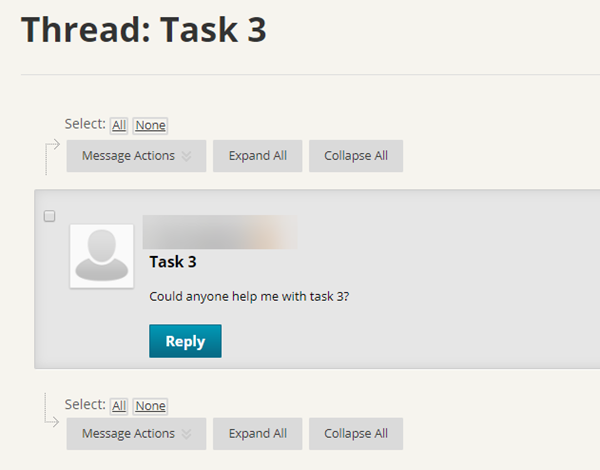Click the top Collapse All button
The width and height of the screenshot is (600, 470).
tap(356, 156)
